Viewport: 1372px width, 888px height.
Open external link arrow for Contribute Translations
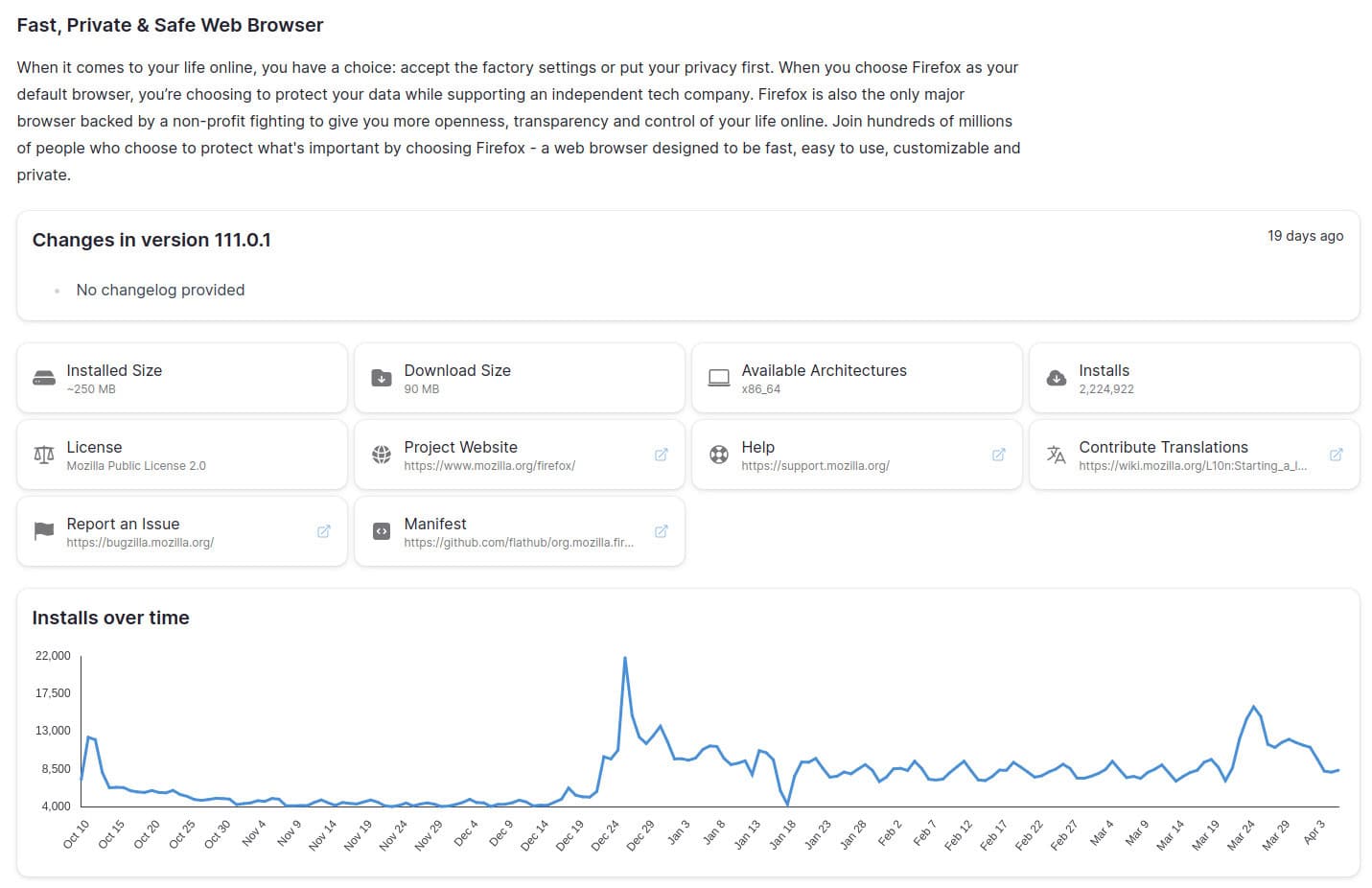pos(1337,455)
